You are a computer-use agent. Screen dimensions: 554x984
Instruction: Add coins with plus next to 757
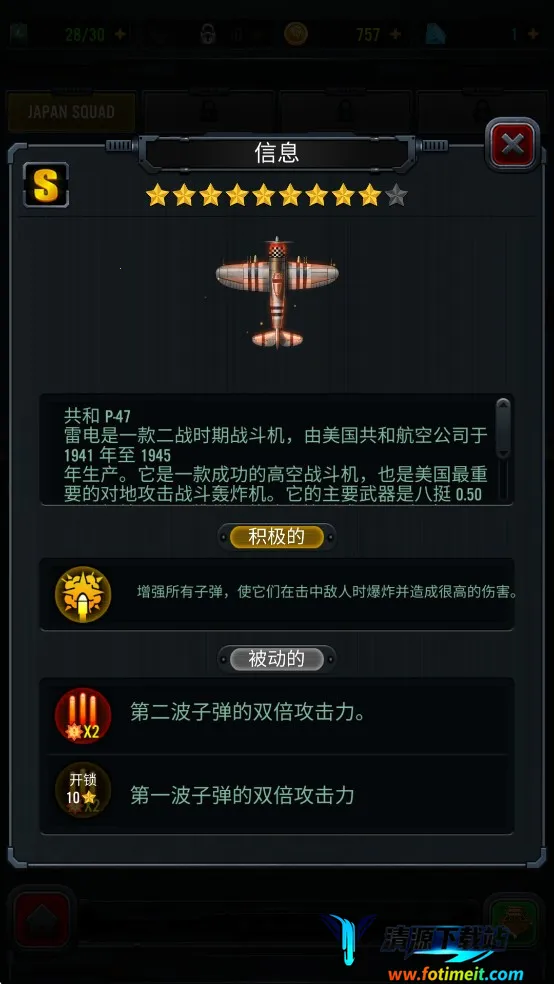[x=395, y=34]
